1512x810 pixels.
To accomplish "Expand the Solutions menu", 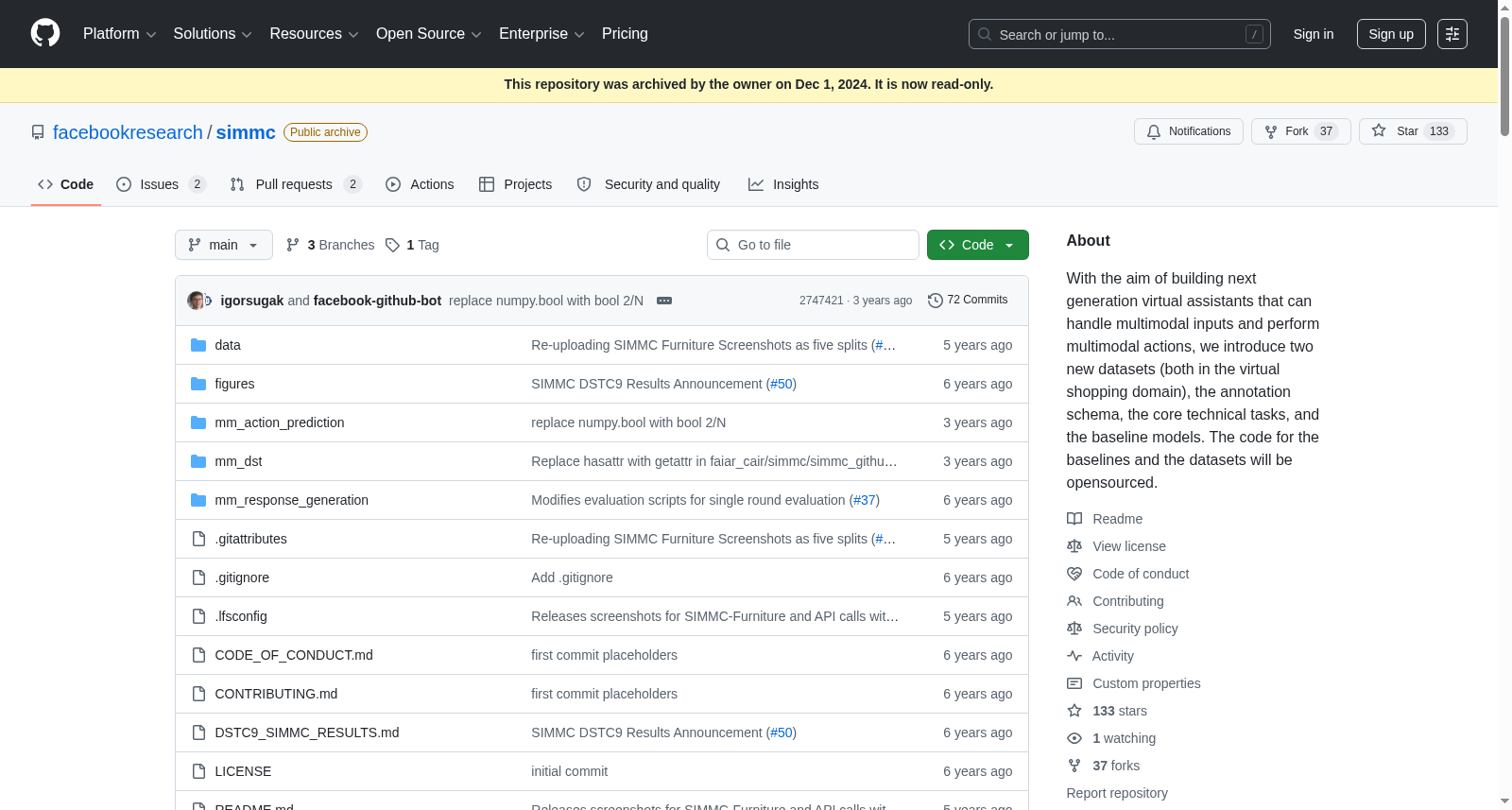I will click(x=213, y=34).
